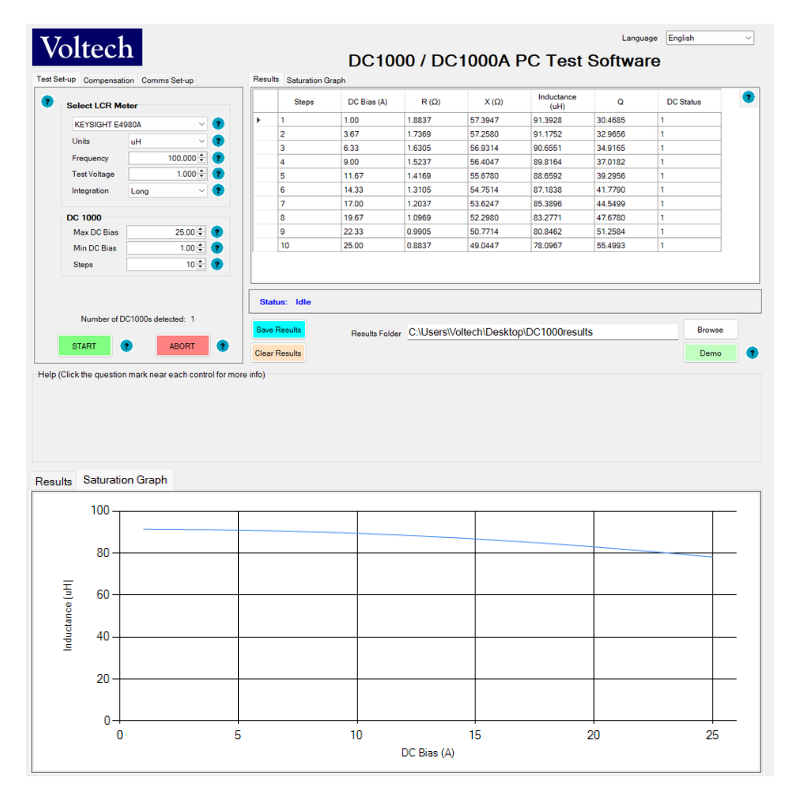Open the Language dropdown showing English
The width and height of the screenshot is (800, 800).
710,37
